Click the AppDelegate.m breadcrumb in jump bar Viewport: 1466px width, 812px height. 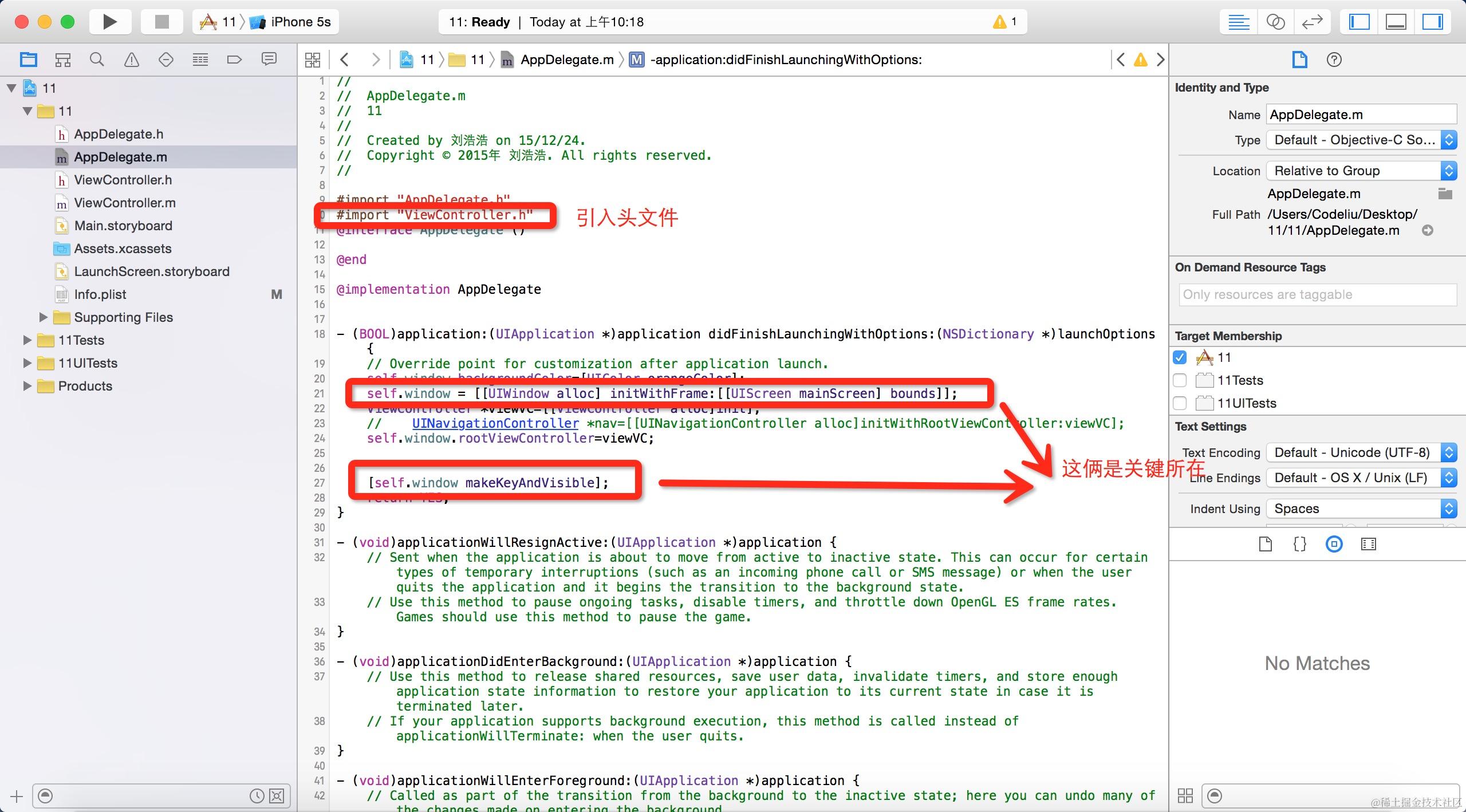point(566,60)
